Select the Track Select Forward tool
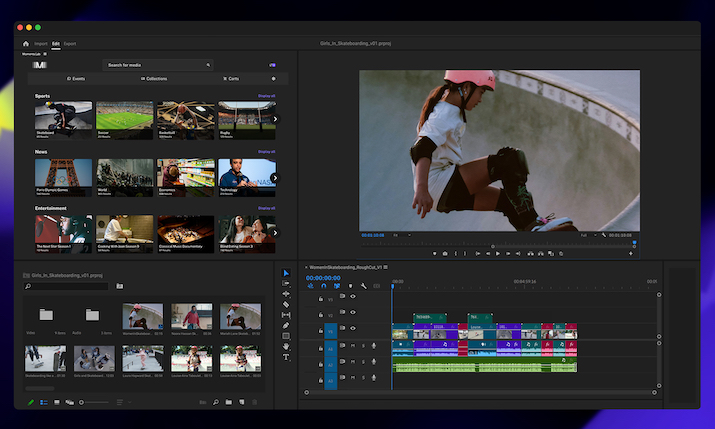 point(286,283)
